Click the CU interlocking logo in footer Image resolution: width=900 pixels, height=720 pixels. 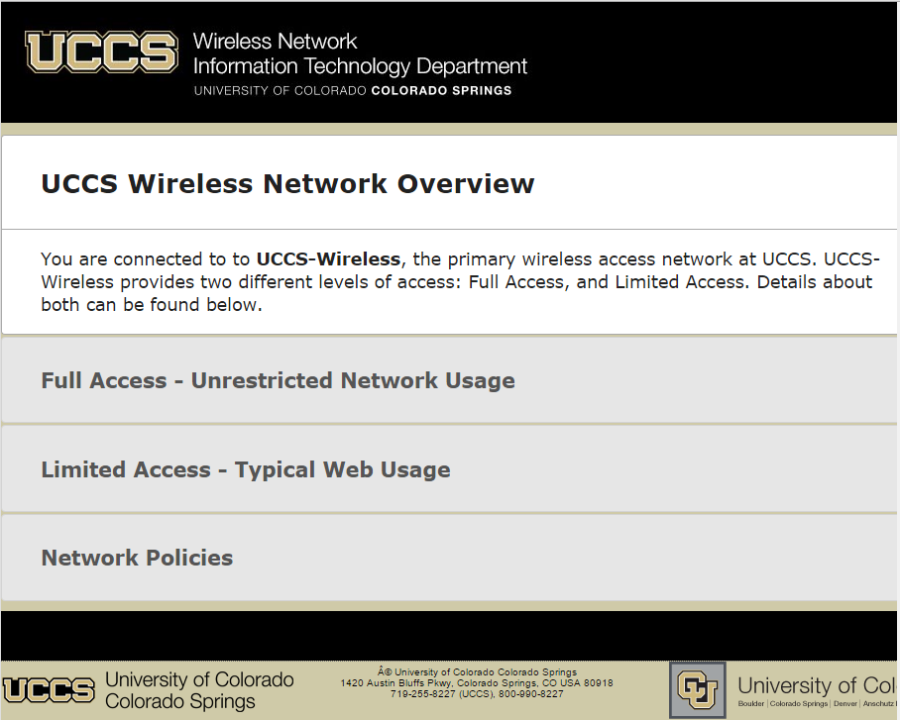coord(697,689)
